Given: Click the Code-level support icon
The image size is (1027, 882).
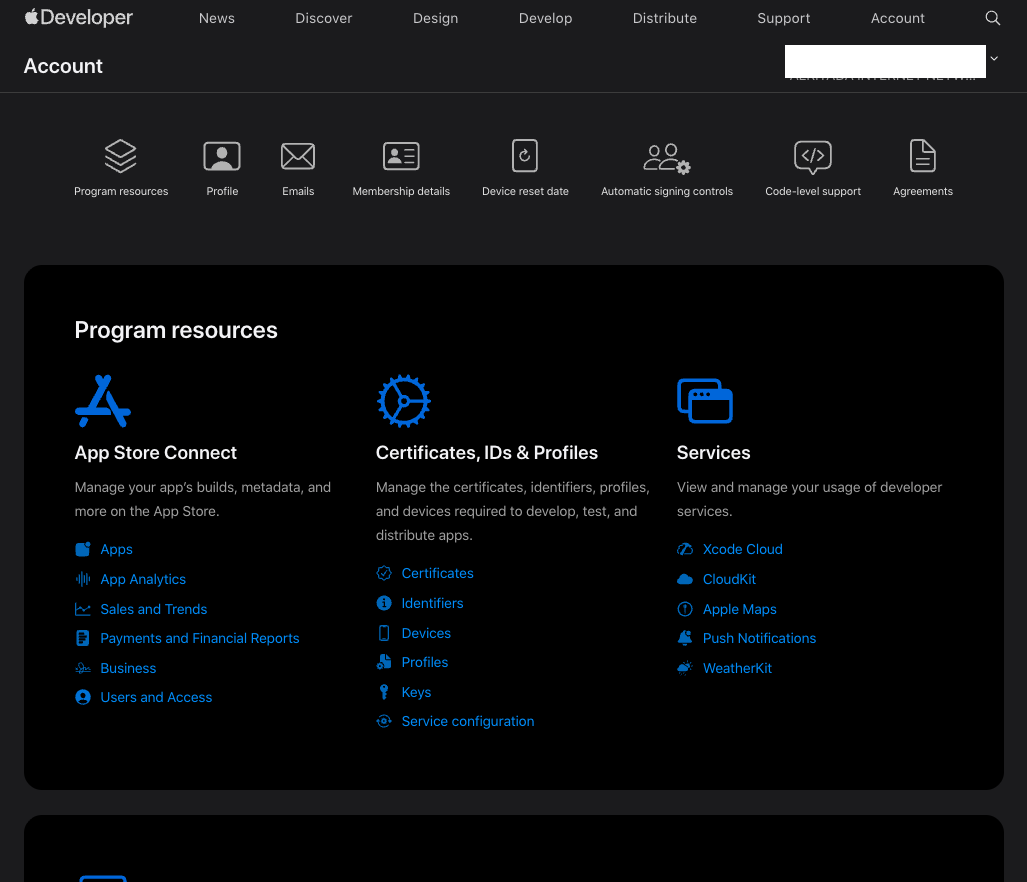Looking at the screenshot, I should point(813,157).
